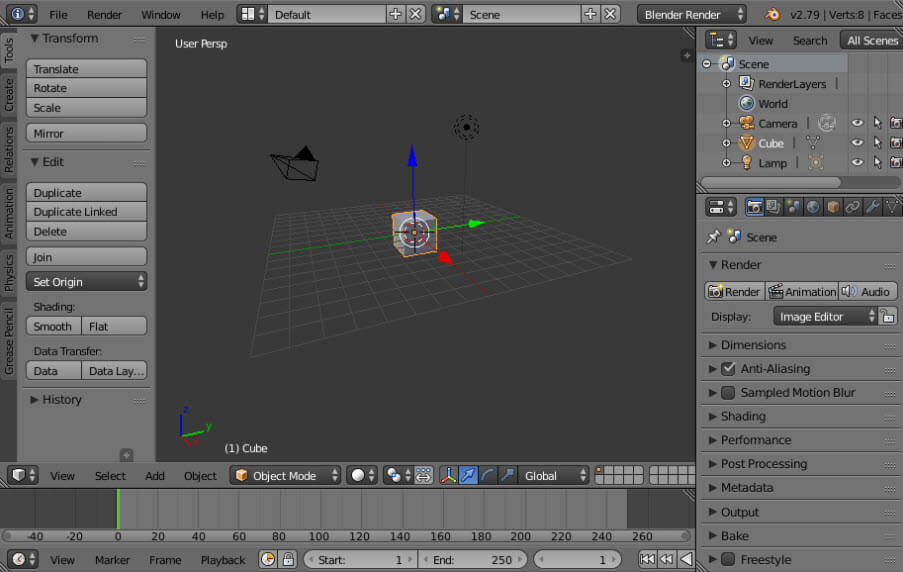Toggle the pin icon beside Scene
This screenshot has height=572, width=903.
click(714, 236)
